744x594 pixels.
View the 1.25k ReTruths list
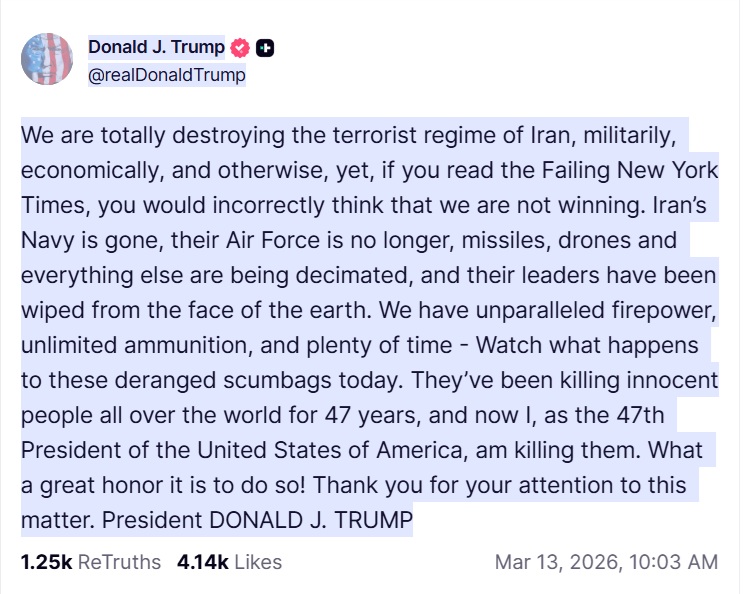(90, 562)
